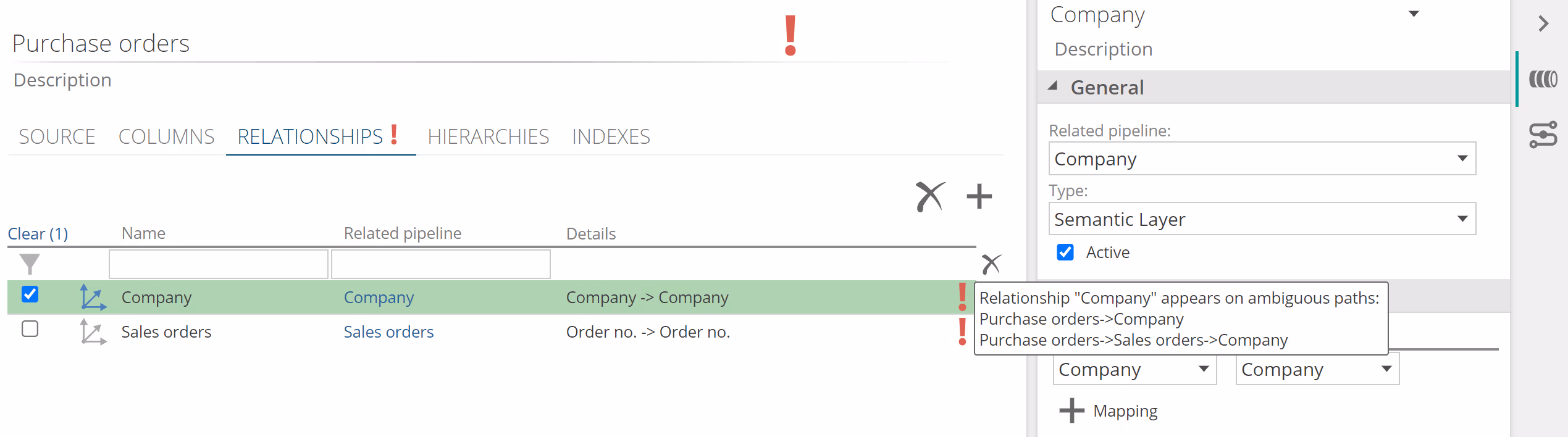
Task: Open the settings sliders icon in sidebar
Action: click(1543, 135)
